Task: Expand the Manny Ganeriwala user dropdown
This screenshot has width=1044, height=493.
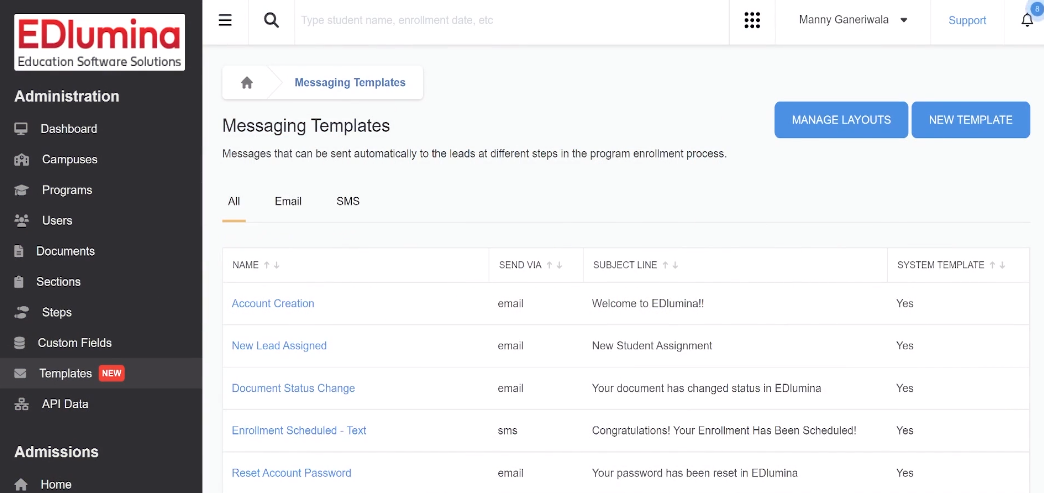Action: [853, 20]
